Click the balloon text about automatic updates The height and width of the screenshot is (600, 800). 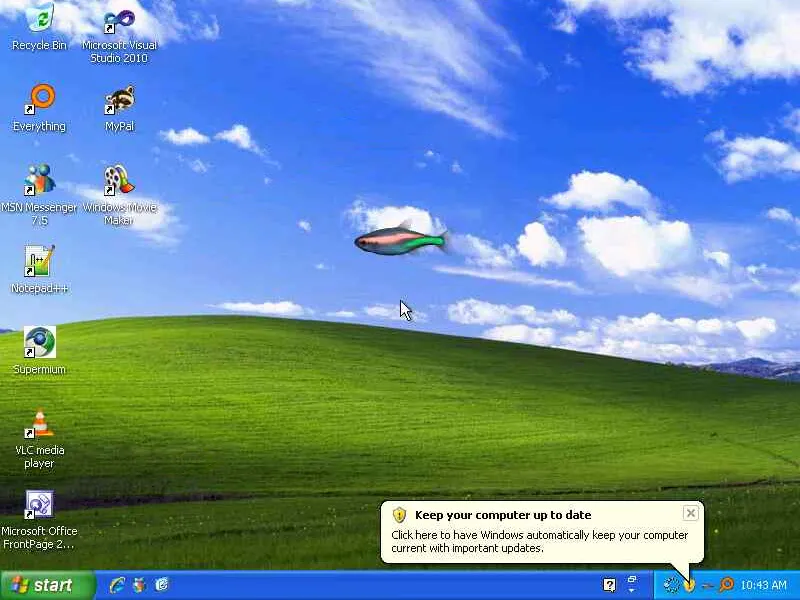539,541
